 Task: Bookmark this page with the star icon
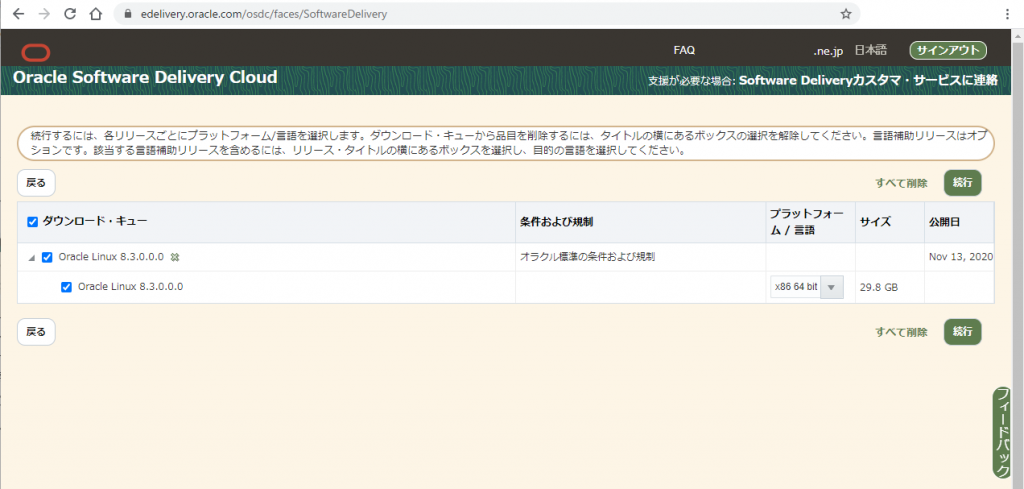[x=846, y=14]
